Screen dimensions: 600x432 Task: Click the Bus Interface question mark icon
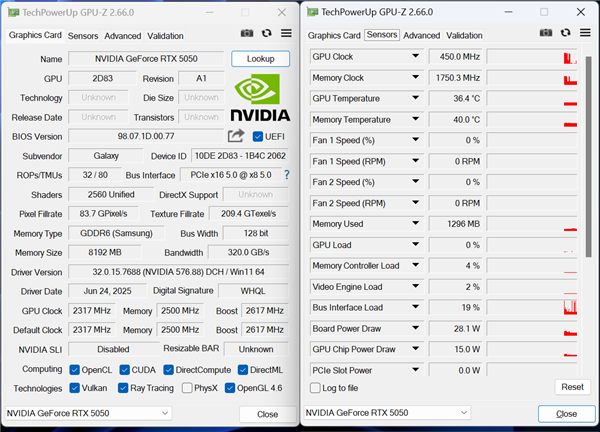(286, 175)
